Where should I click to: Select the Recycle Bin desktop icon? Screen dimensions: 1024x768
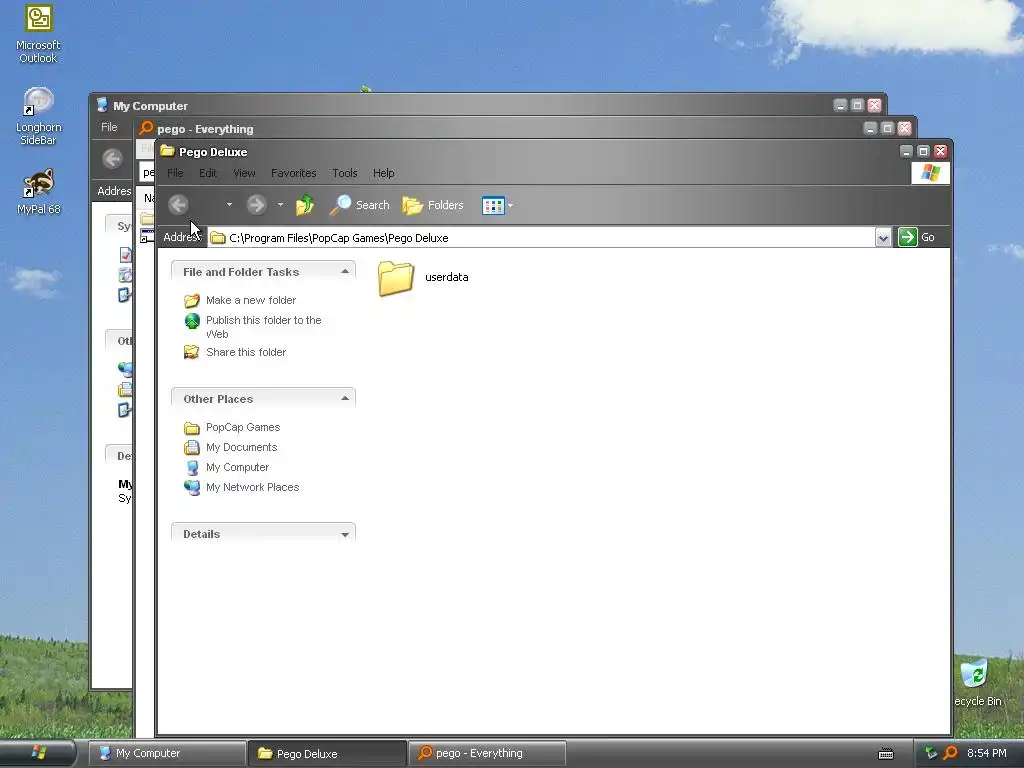(978, 683)
